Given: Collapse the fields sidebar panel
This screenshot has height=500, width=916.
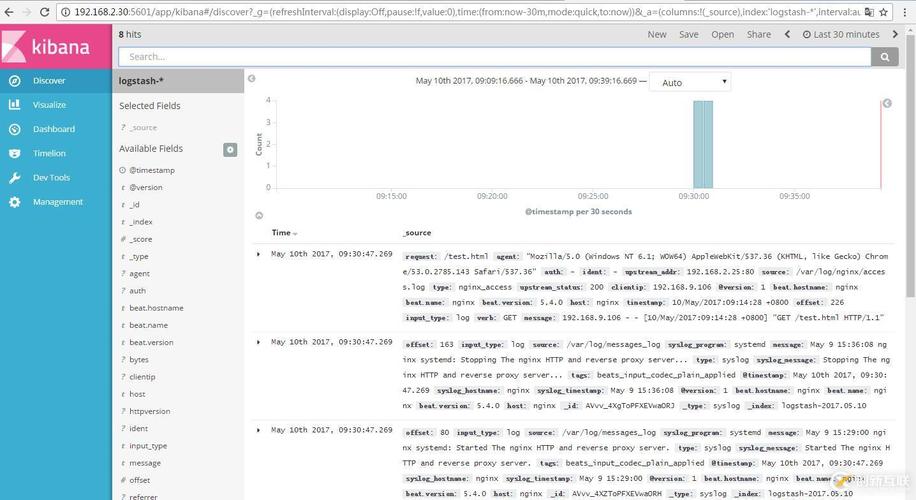Looking at the screenshot, I should tap(251, 78).
